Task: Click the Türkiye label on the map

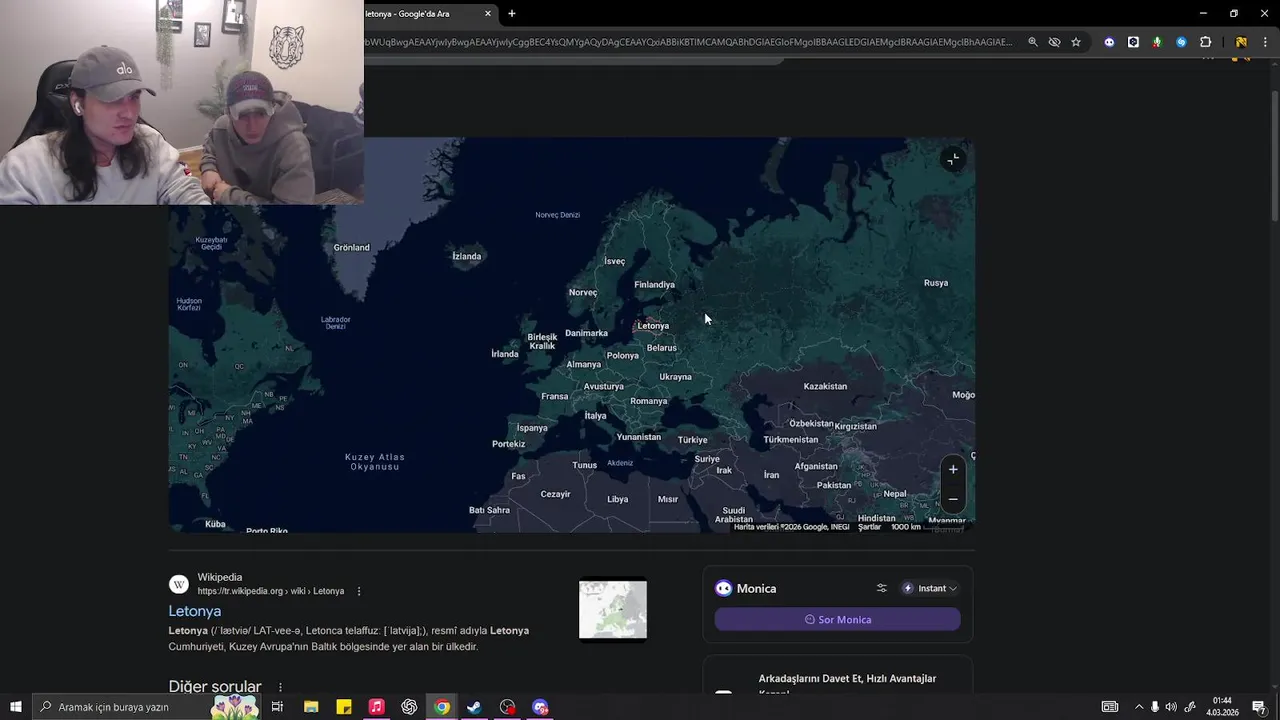Action: pyautogui.click(x=692, y=440)
